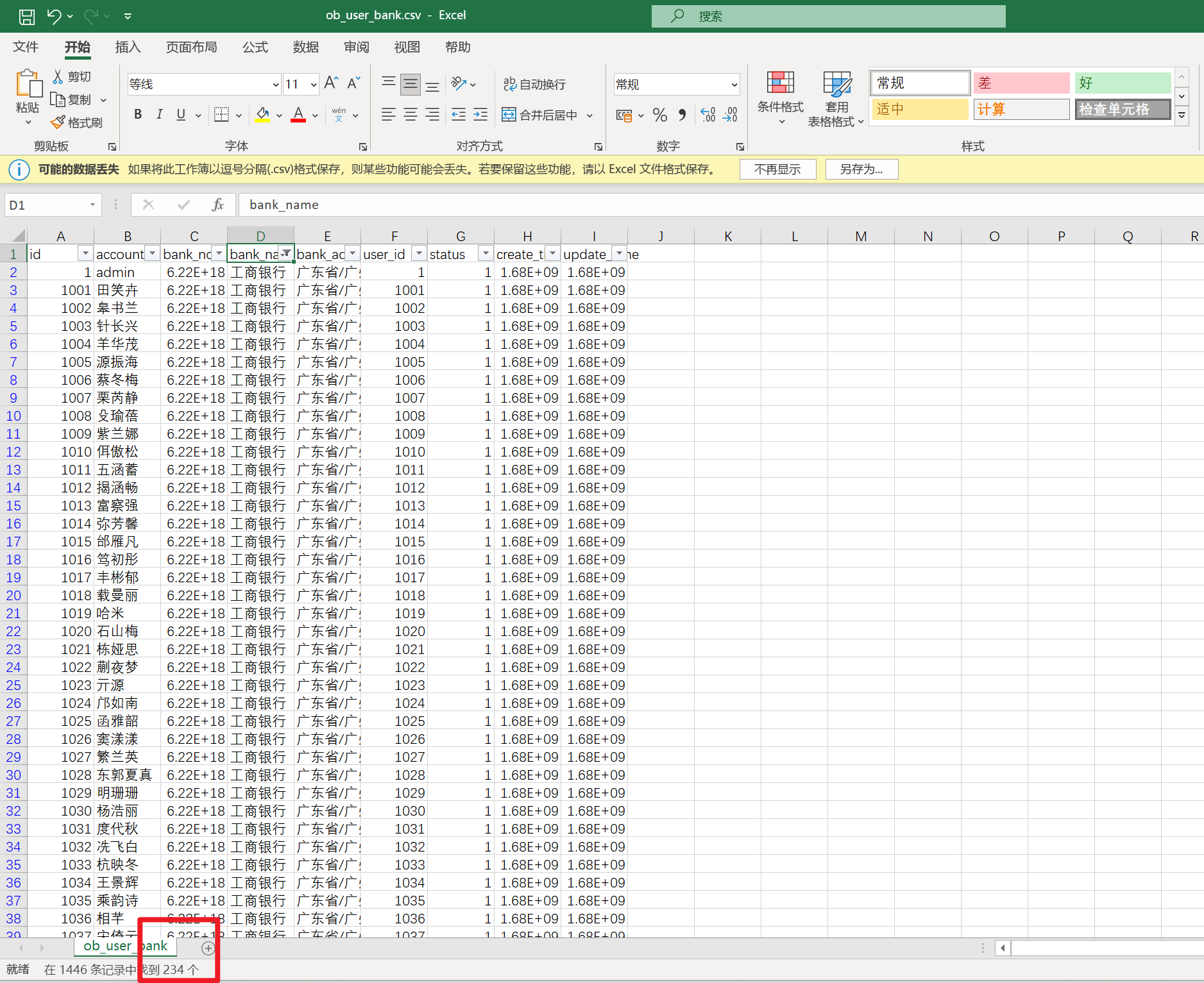Increase font size with large A icon
Image resolution: width=1204 pixels, height=983 pixels.
tap(331, 83)
